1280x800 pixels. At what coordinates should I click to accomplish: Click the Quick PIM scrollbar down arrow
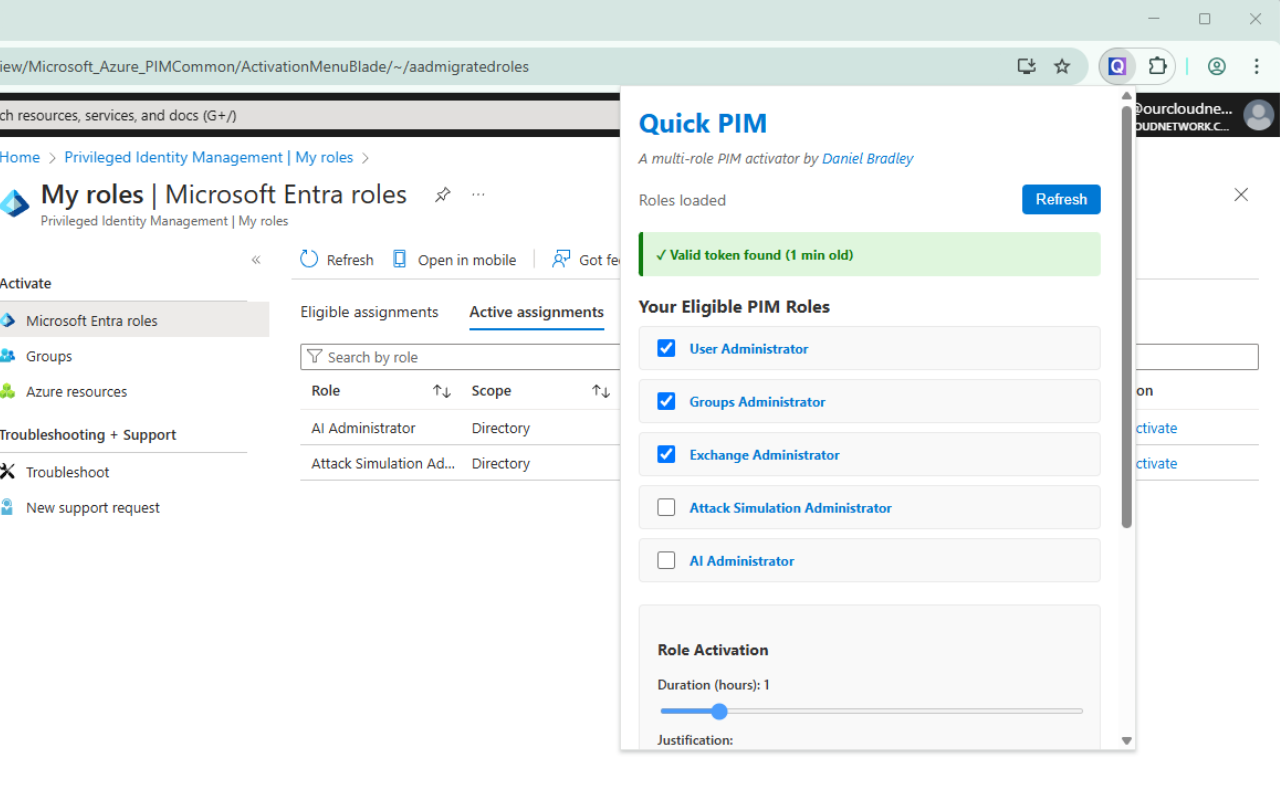pyautogui.click(x=1127, y=741)
